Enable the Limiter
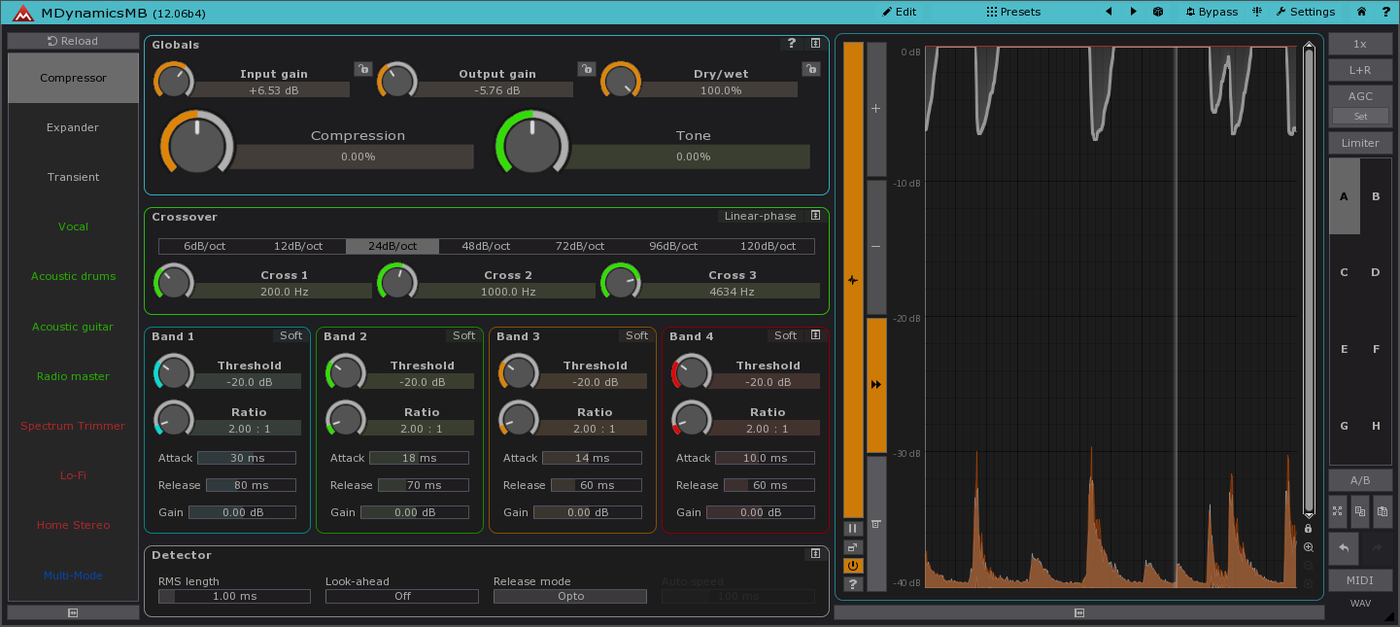This screenshot has width=1400, height=627. 1360,143
